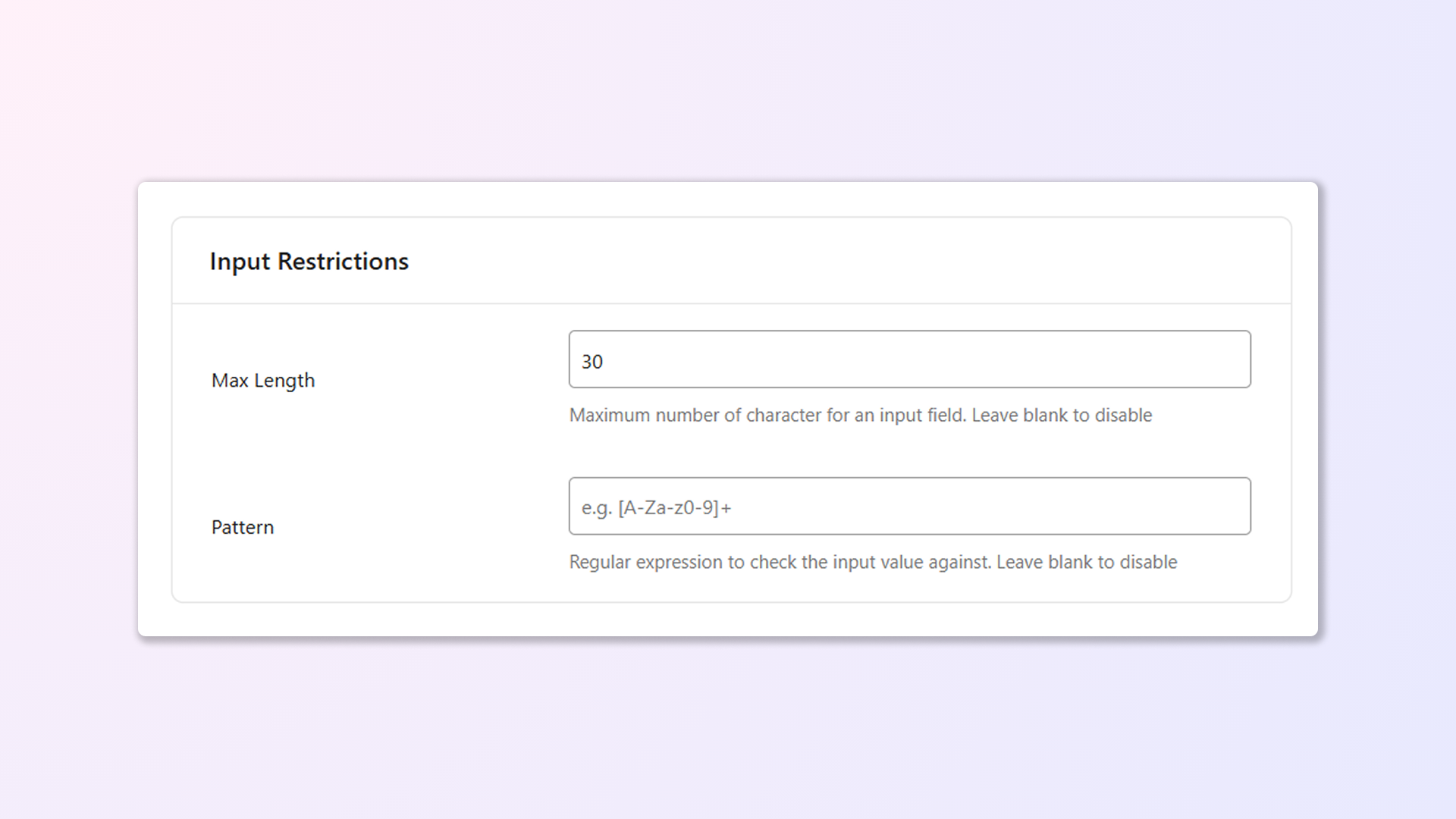The height and width of the screenshot is (819, 1456).
Task: Click the word 'Restrictions' in the heading
Action: pyautogui.click(x=343, y=262)
